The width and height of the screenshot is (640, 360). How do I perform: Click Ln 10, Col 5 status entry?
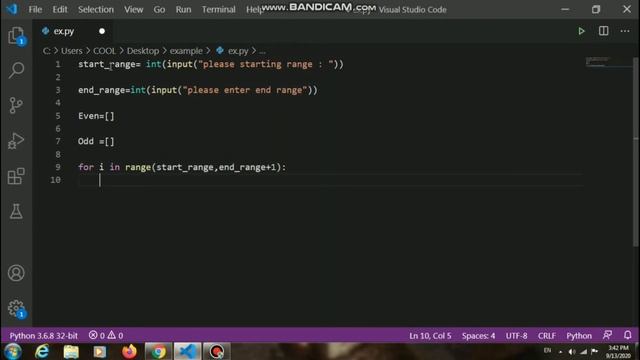click(430, 336)
